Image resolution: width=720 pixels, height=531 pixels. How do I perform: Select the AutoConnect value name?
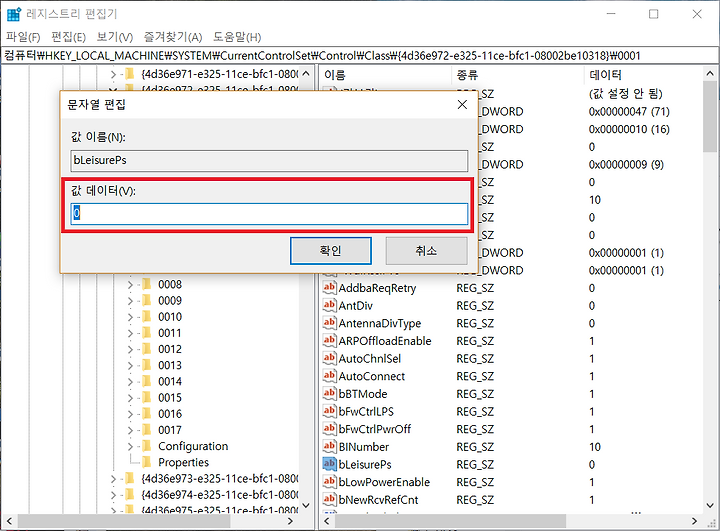(x=371, y=376)
